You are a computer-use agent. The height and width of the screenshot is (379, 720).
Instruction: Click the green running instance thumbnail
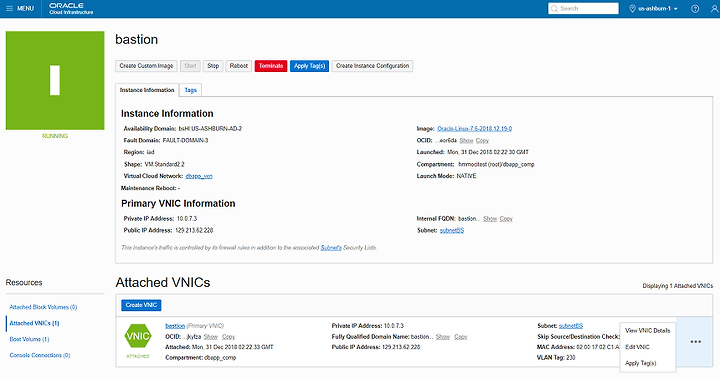pos(55,80)
